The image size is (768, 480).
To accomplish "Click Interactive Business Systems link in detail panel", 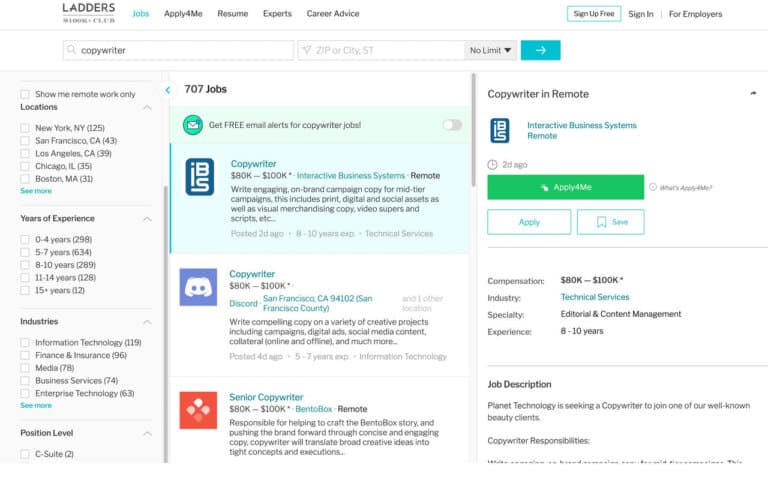I will 582,125.
